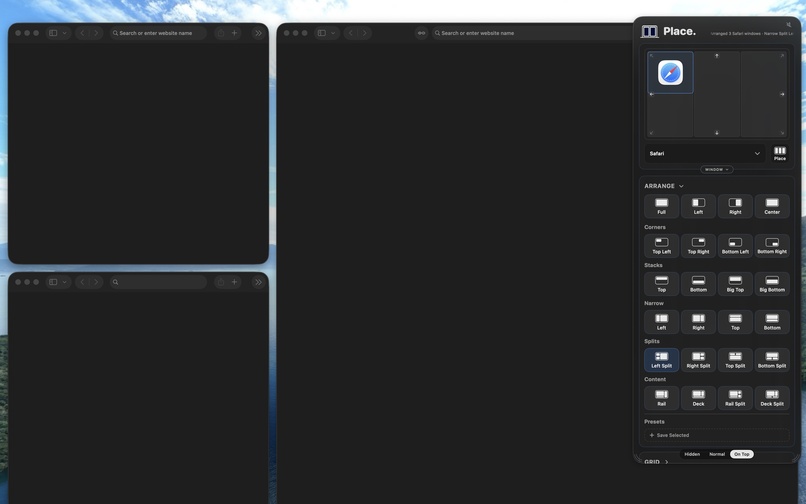Viewport: 806px width, 504px height.
Task: Go back in top-left Safari window
Action: click(82, 33)
